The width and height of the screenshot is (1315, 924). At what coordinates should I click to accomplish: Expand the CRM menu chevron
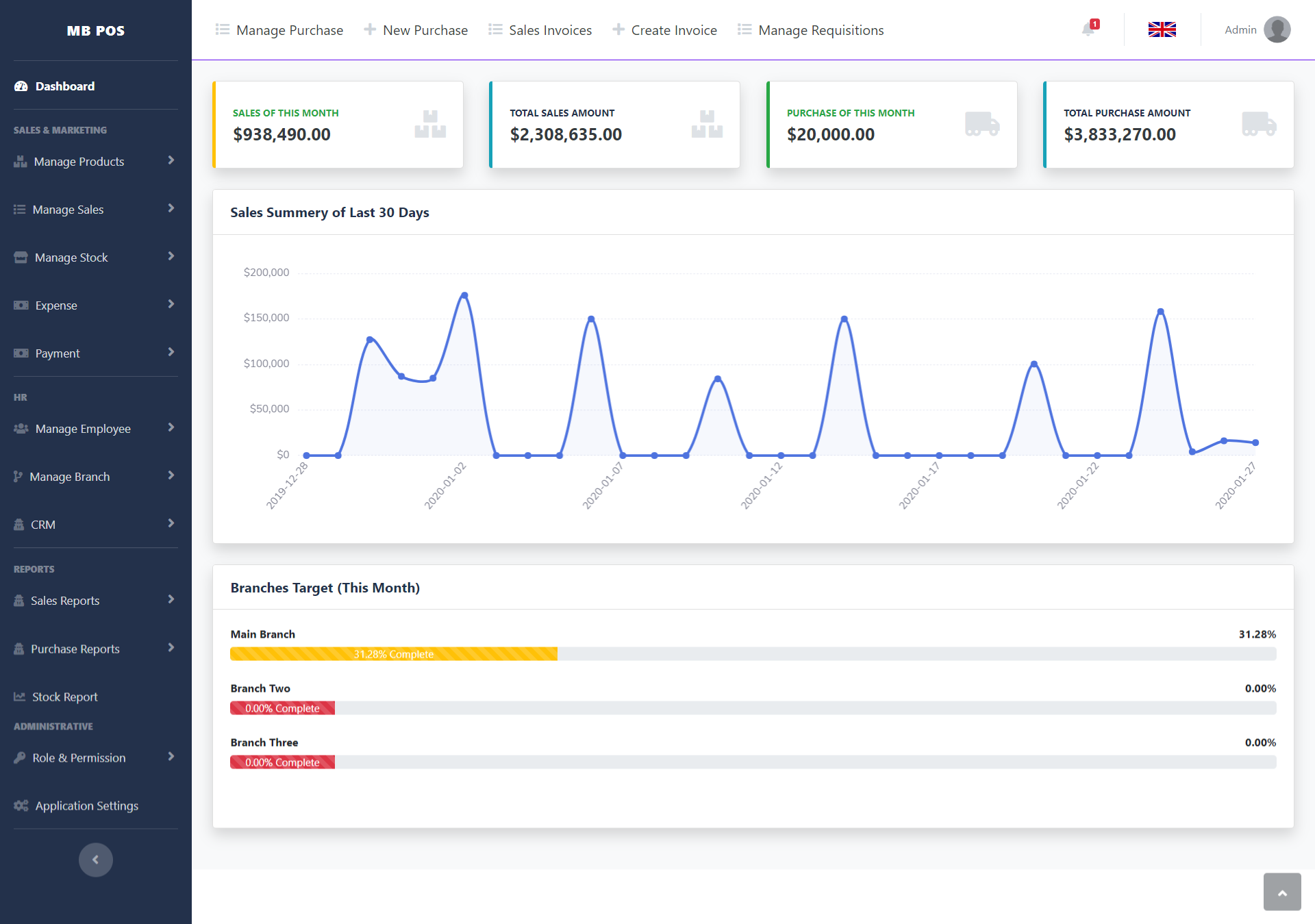171,523
